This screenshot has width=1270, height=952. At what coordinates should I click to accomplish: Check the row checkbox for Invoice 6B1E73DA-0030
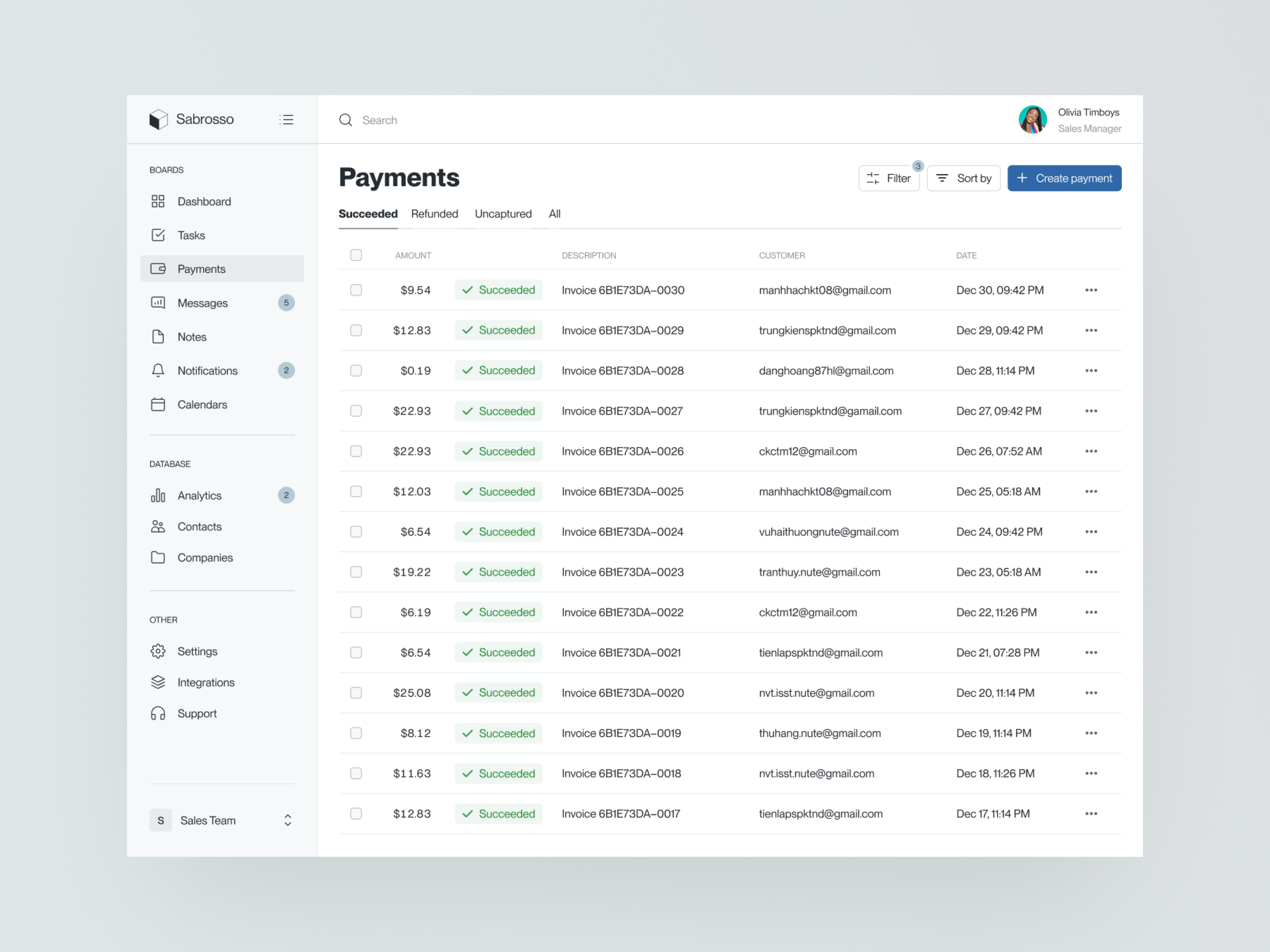[x=356, y=290]
